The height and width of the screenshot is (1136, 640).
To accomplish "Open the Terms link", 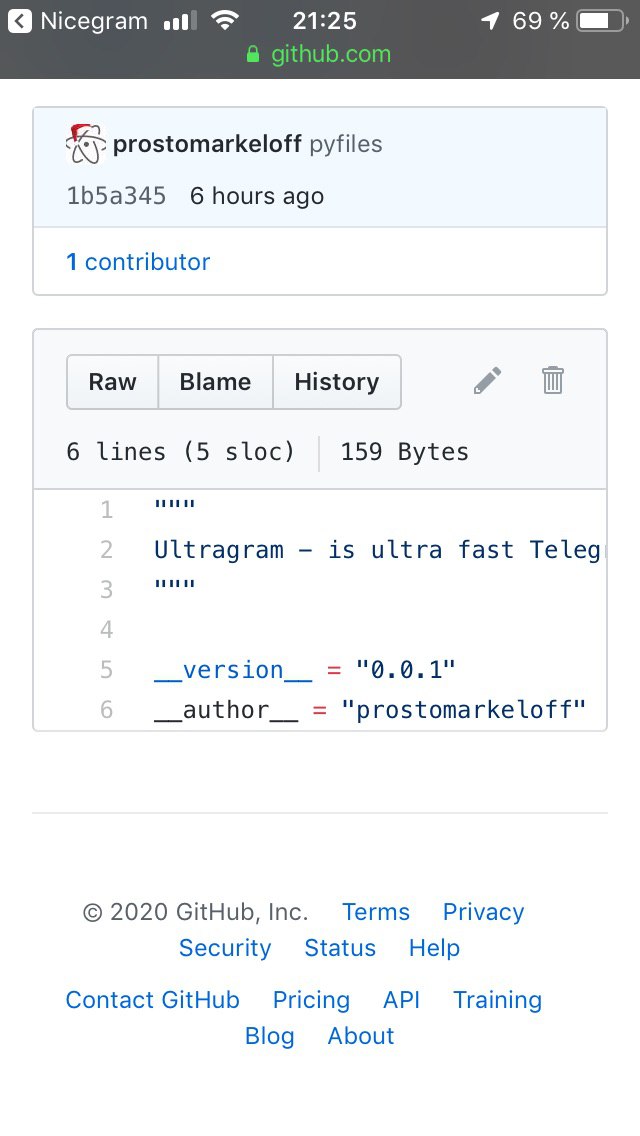I will [375, 911].
